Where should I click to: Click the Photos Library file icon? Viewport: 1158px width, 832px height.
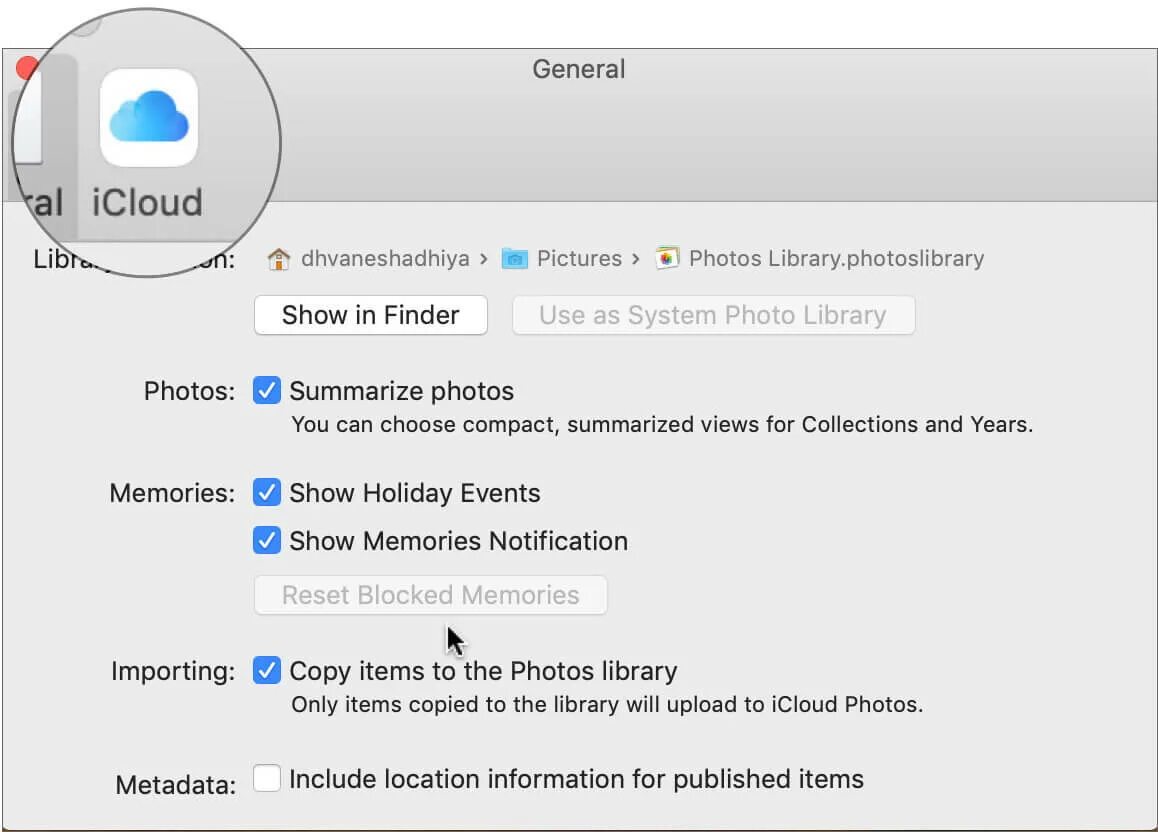(x=667, y=259)
